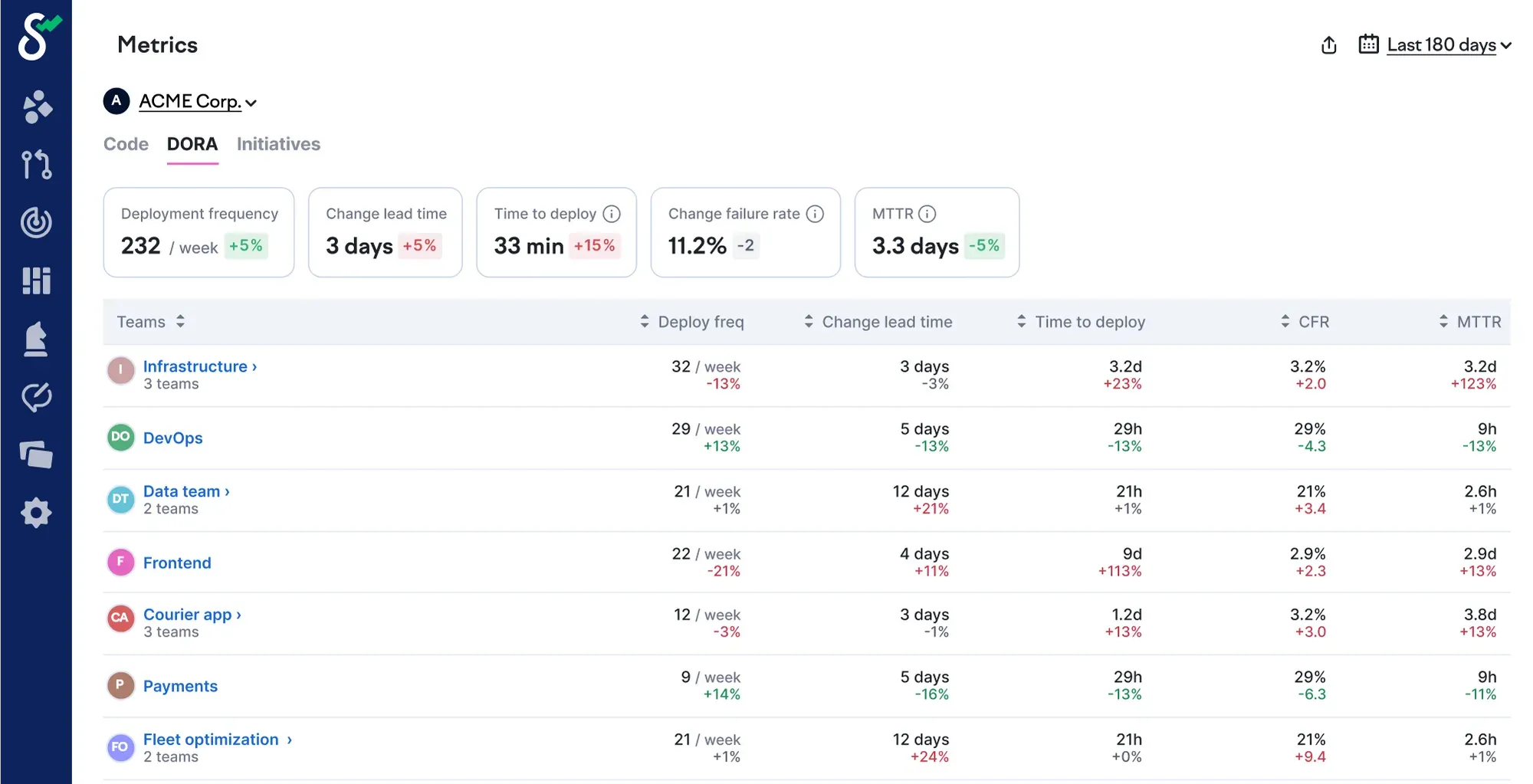Open the DevOps team link
Screen dimensions: 1533x784
172,438
